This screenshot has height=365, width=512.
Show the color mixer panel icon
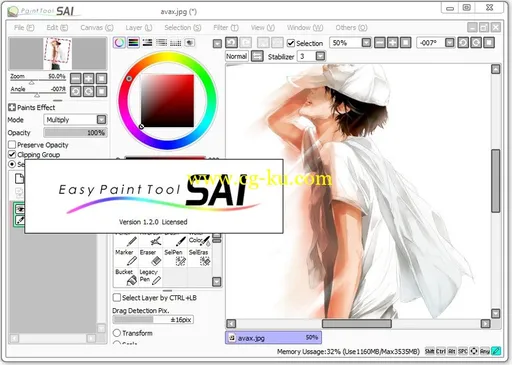click(162, 43)
